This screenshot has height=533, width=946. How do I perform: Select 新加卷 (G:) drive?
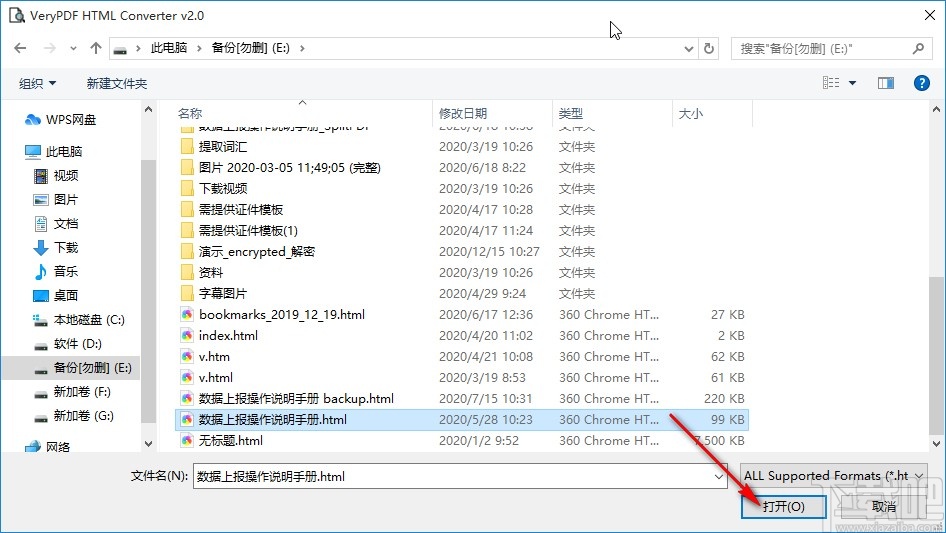[x=73, y=416]
